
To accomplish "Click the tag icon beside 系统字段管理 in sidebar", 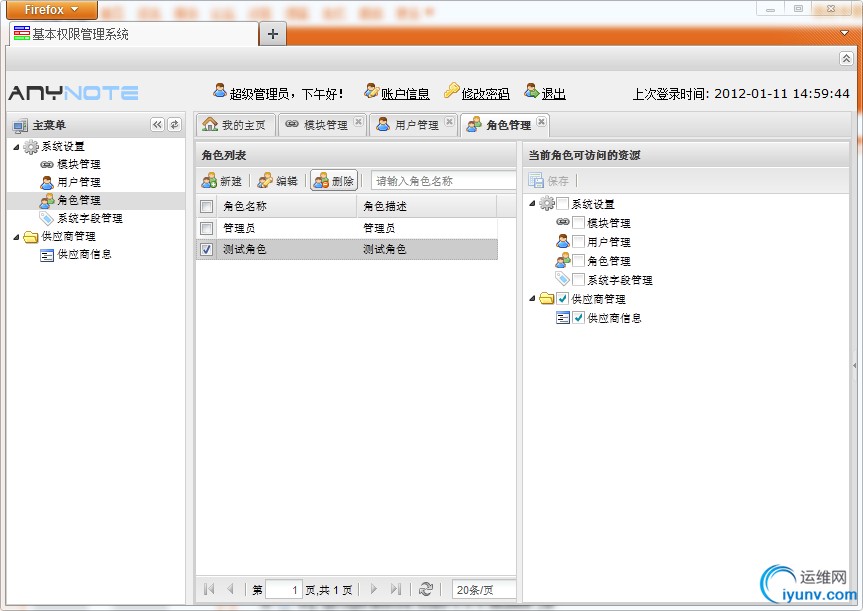I will point(47,218).
